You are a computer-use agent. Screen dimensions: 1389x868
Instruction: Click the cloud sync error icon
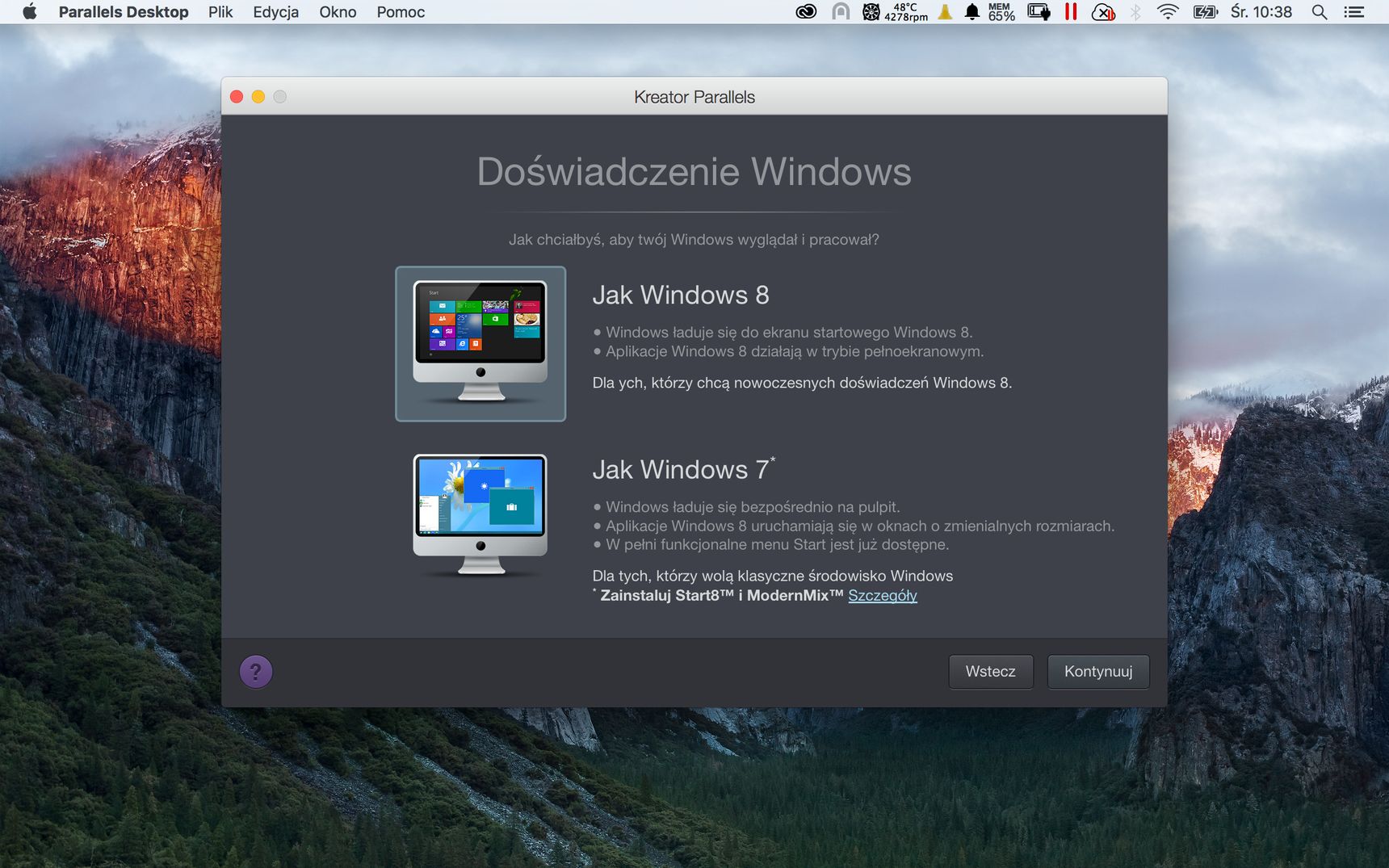(1103, 12)
